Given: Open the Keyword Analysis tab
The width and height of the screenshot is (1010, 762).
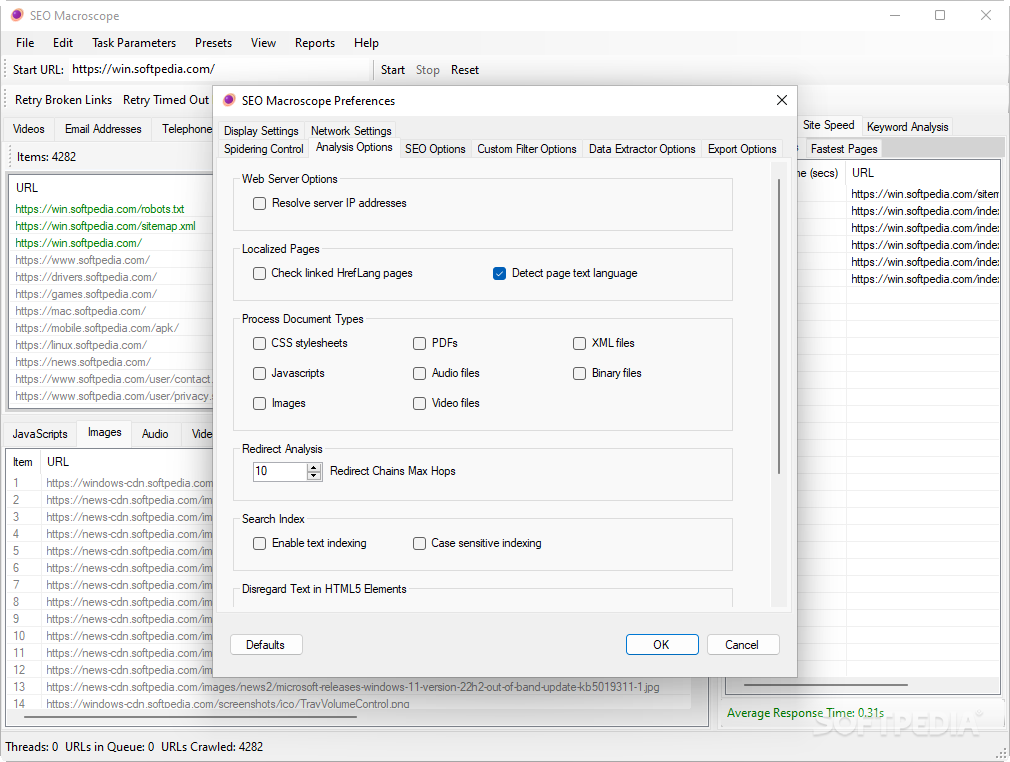Looking at the screenshot, I should (x=907, y=127).
